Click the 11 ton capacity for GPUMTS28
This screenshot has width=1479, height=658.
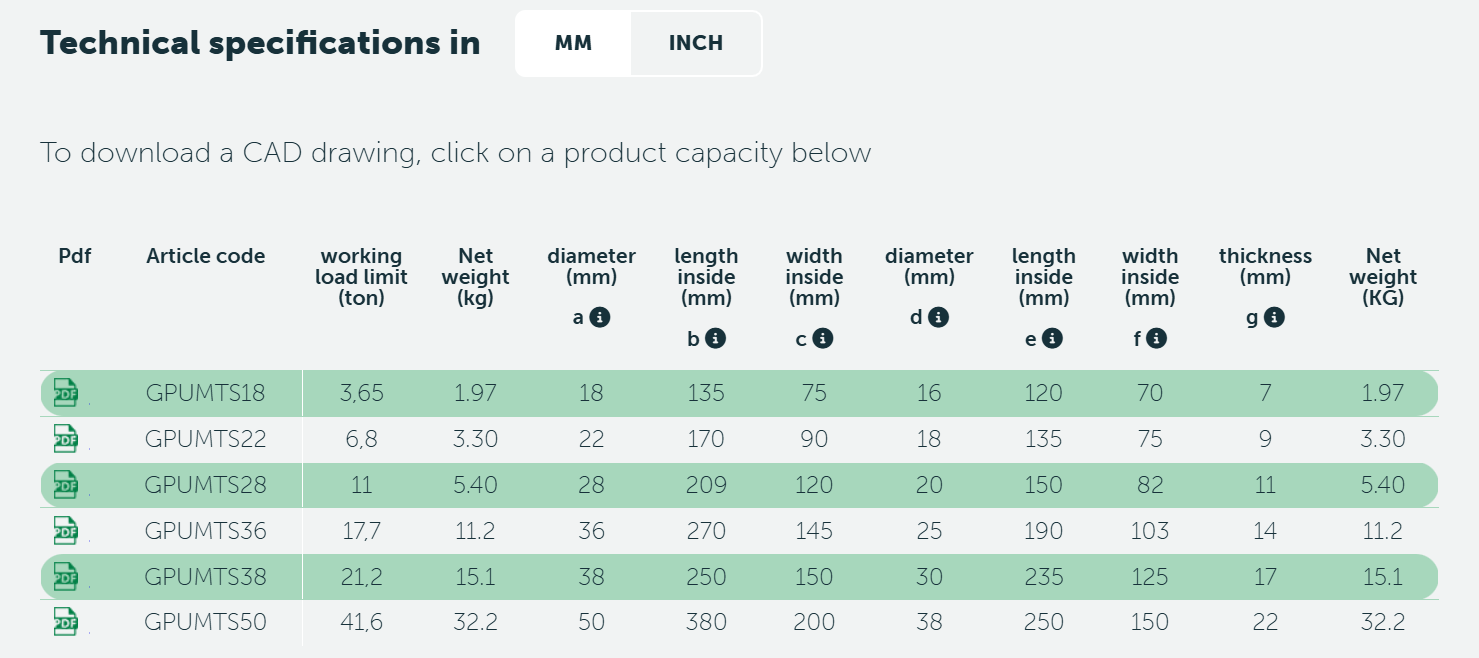pyautogui.click(x=362, y=485)
